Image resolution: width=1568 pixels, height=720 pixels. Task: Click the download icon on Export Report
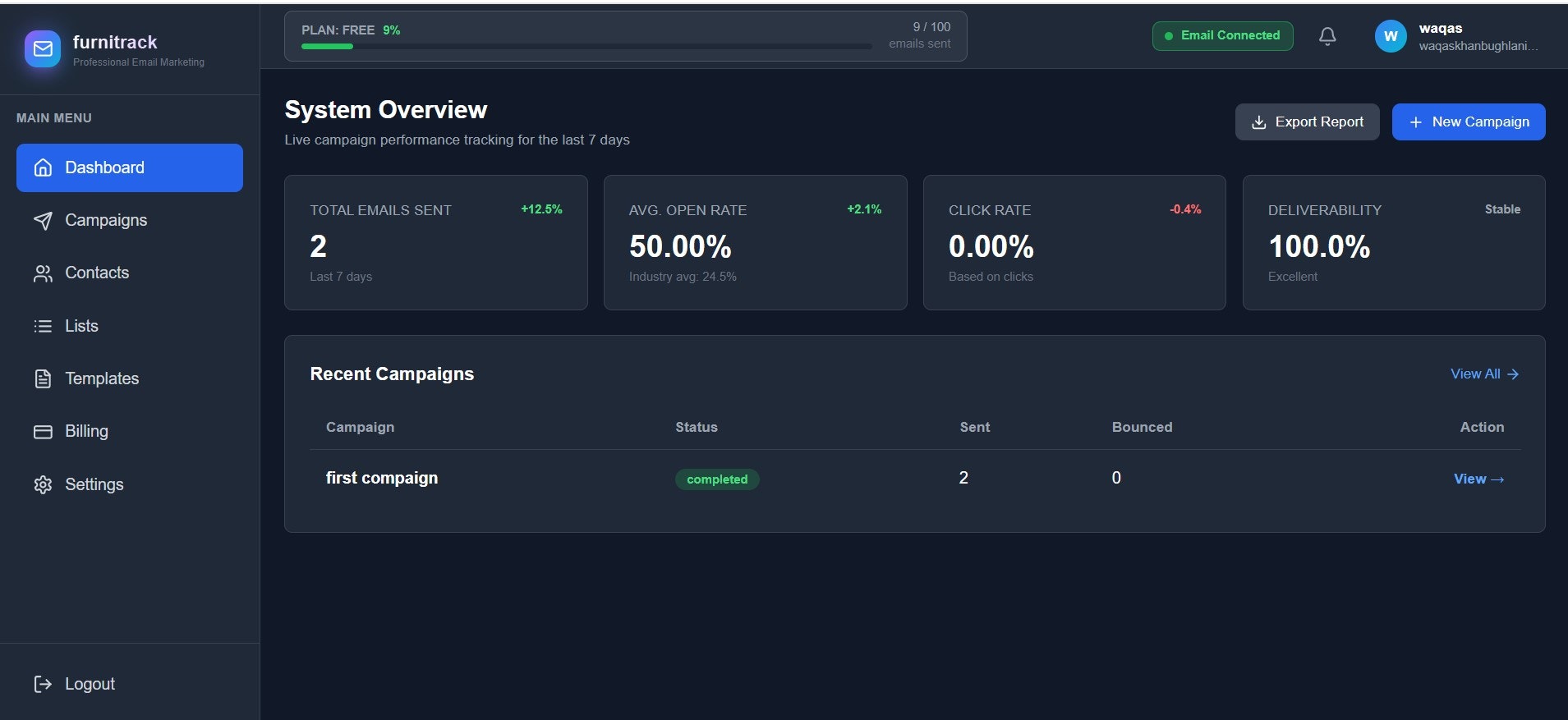[x=1258, y=122]
